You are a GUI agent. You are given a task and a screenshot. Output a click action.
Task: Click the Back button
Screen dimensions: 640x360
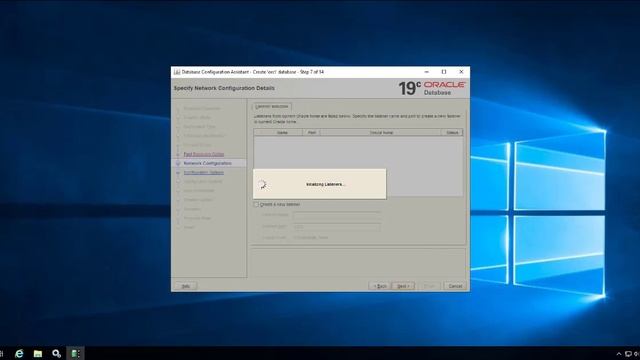[380, 286]
